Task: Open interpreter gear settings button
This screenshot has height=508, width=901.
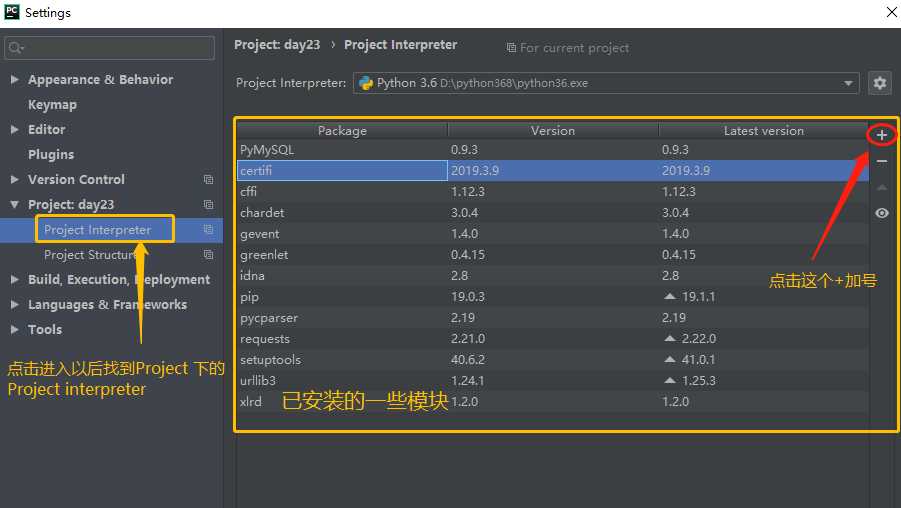Action: click(879, 83)
